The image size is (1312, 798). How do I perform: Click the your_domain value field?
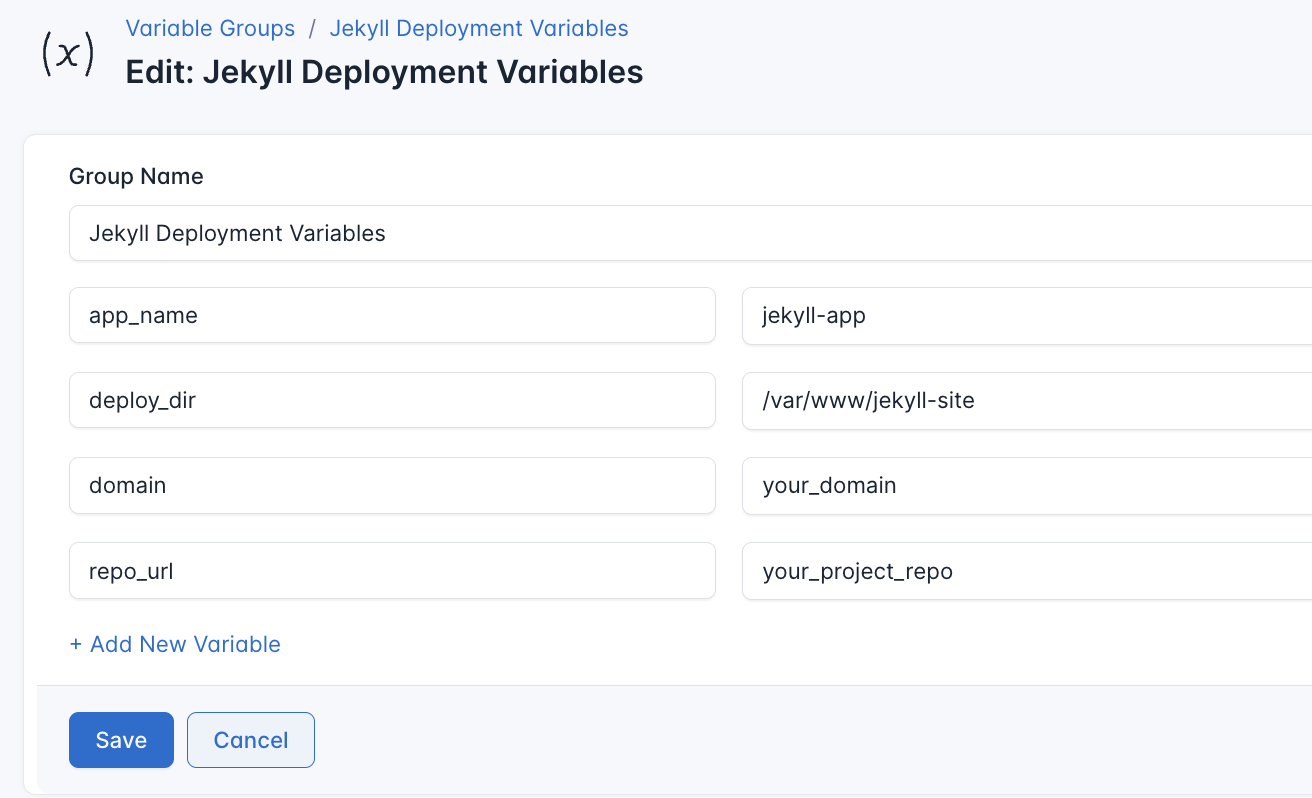click(x=1000, y=485)
